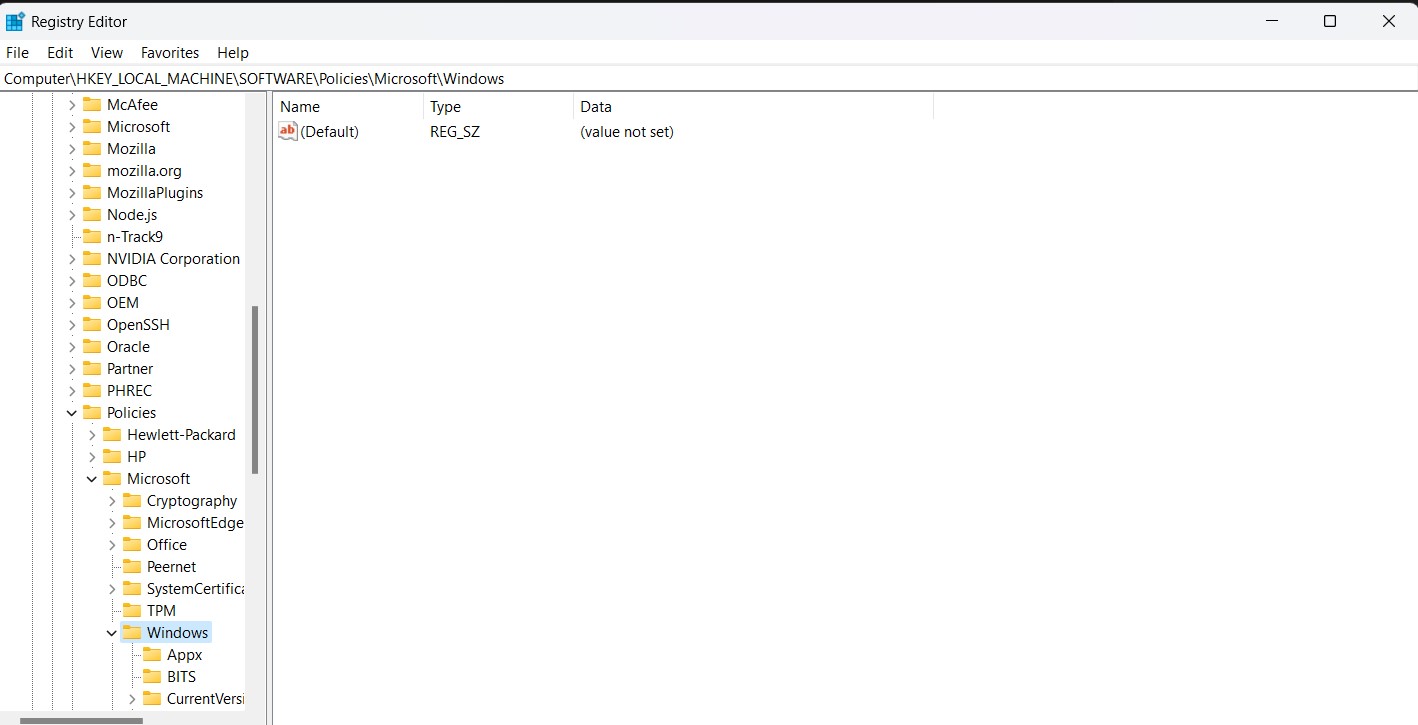Viewport: 1418px width, 725px height.
Task: Collapse the Policies tree node
Action: [x=70, y=412]
